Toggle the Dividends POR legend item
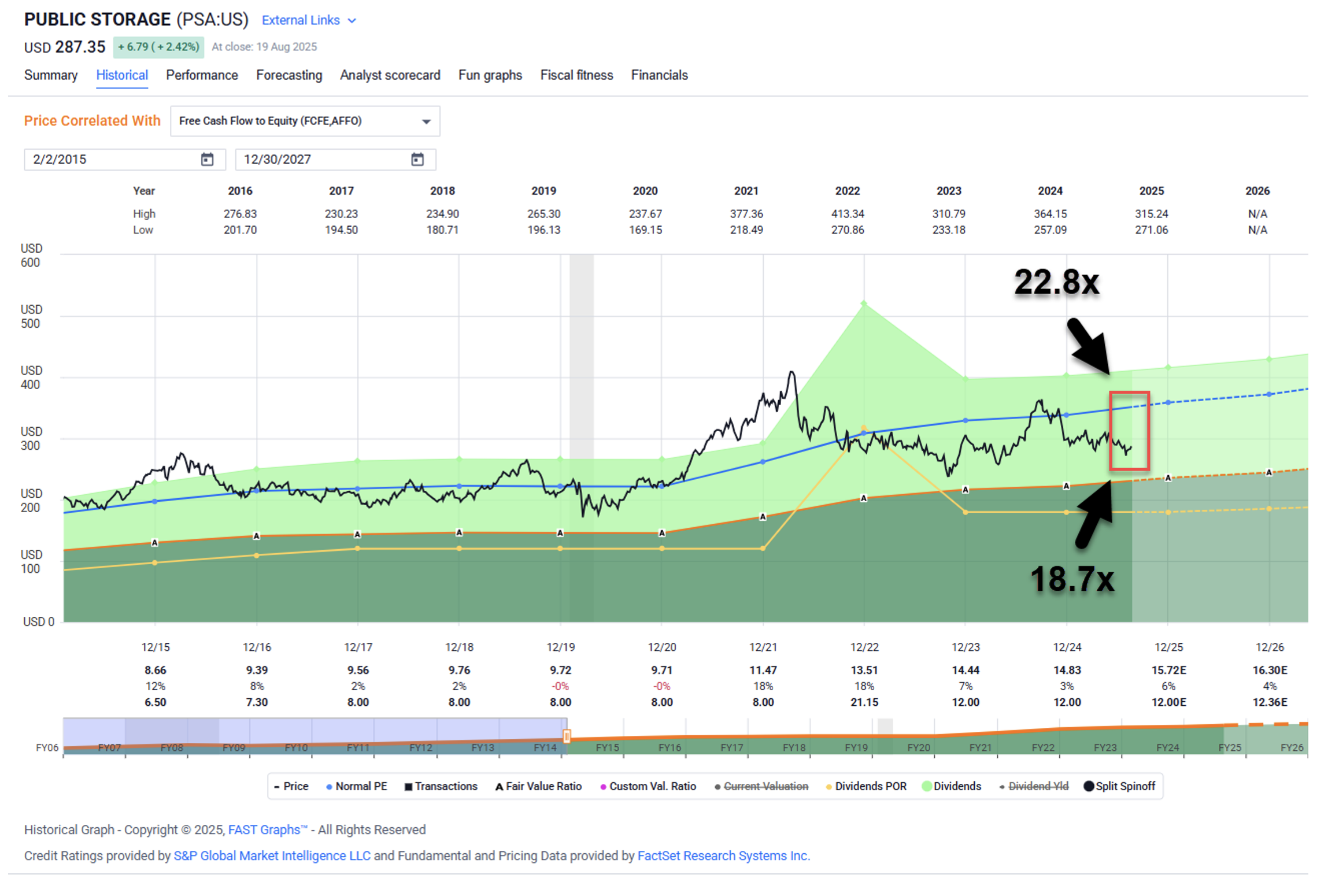 (866, 786)
